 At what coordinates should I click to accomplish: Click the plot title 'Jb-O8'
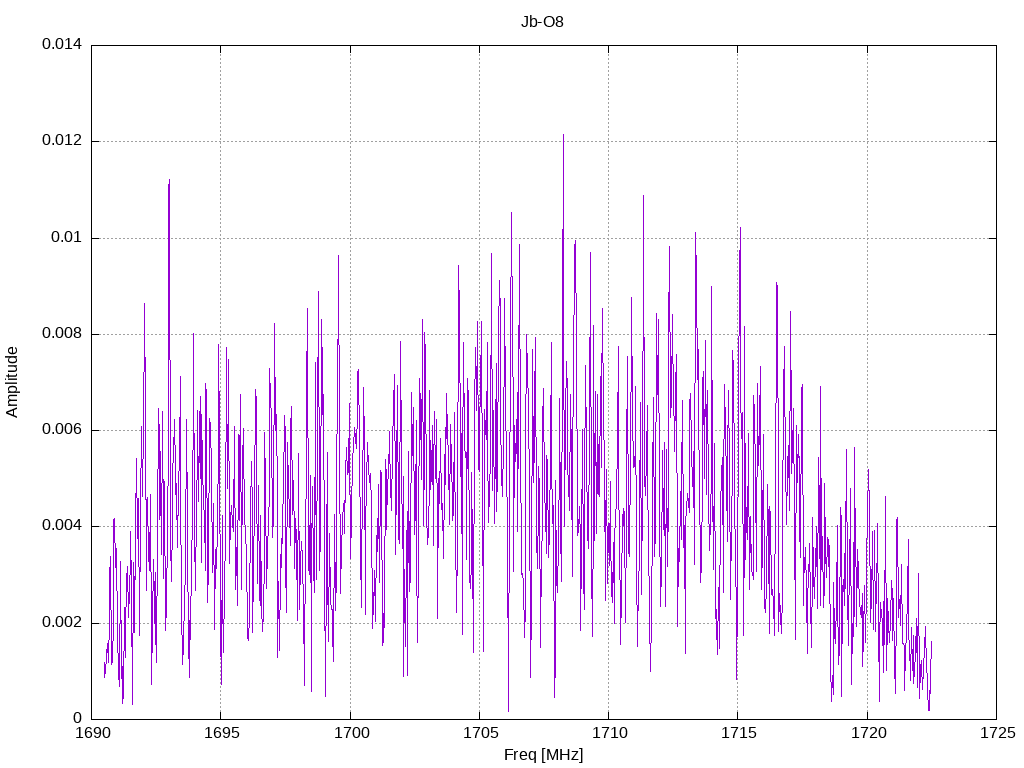[x=542, y=22]
